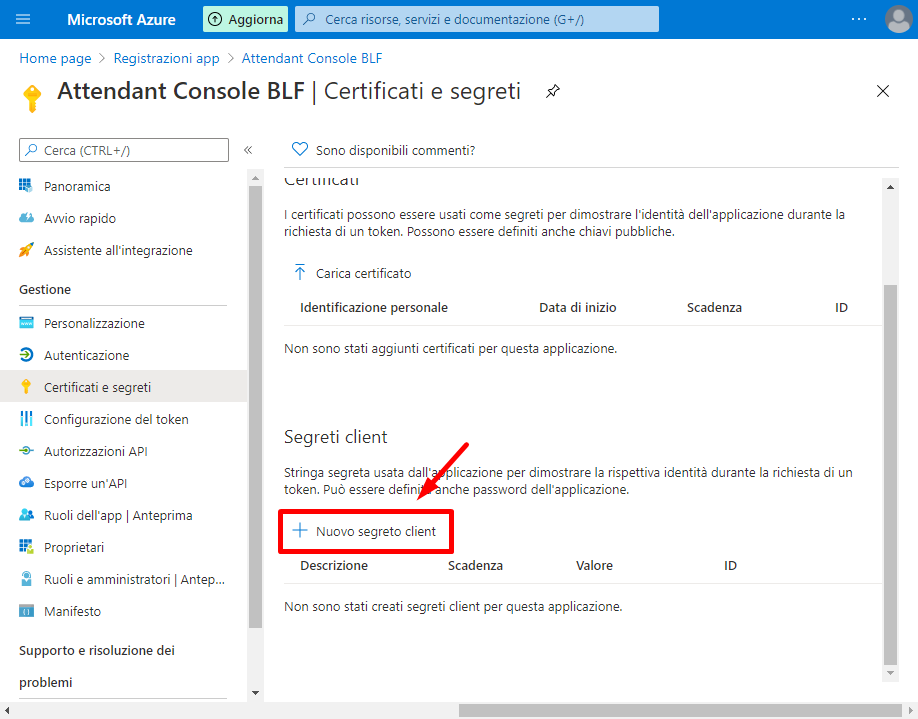The width and height of the screenshot is (918, 719).
Task: Click Data di inizio column header
Action: point(577,307)
